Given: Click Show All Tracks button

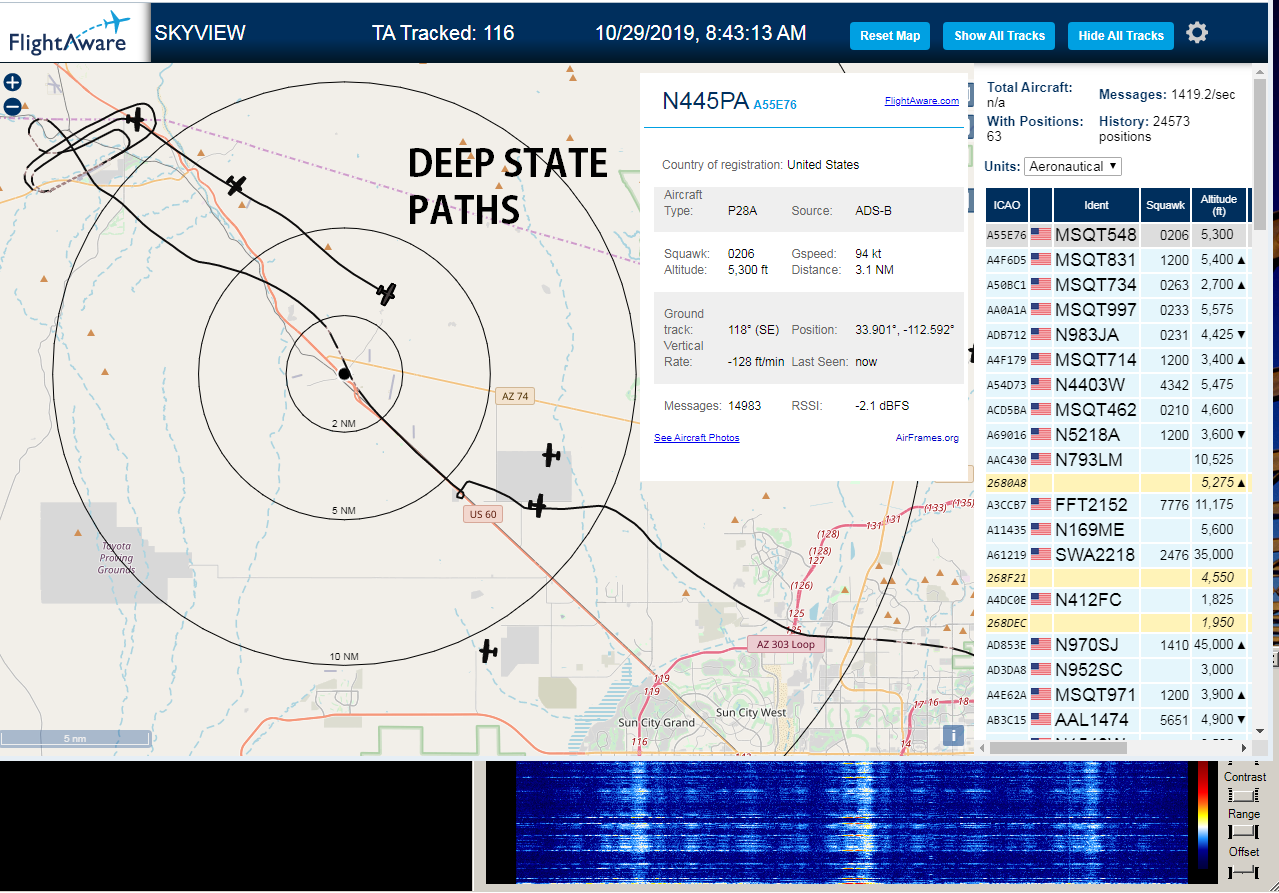Looking at the screenshot, I should coord(999,36).
